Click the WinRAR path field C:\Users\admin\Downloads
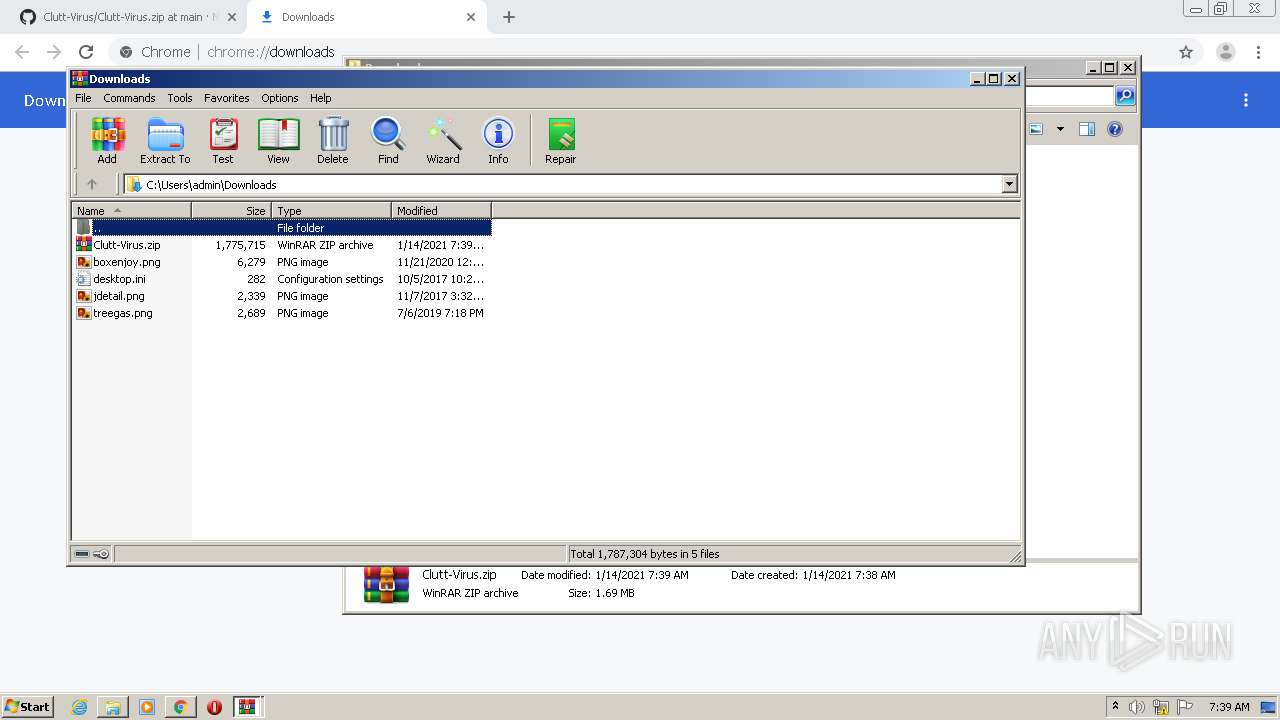The image size is (1280, 720). pyautogui.click(x=571, y=184)
